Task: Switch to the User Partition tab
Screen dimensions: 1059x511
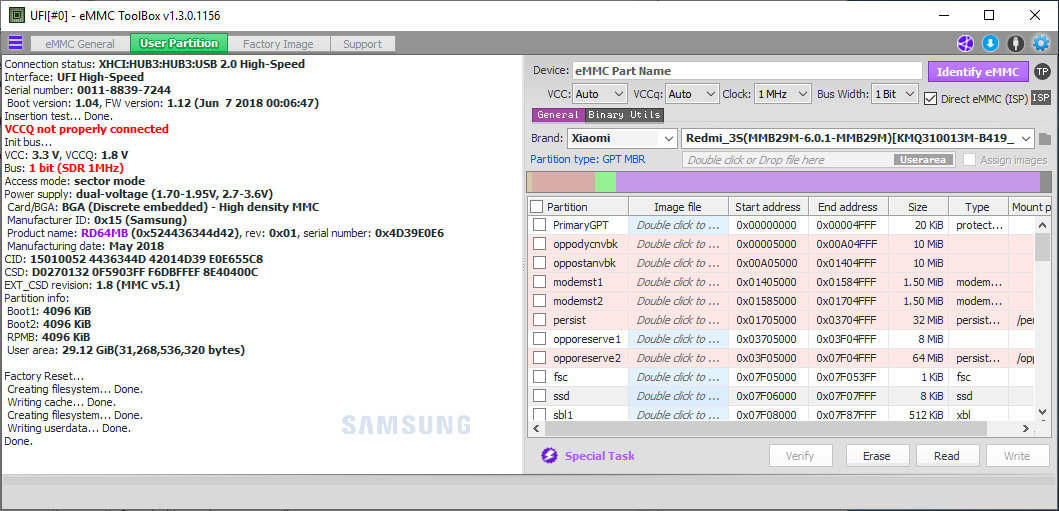Action: click(179, 43)
